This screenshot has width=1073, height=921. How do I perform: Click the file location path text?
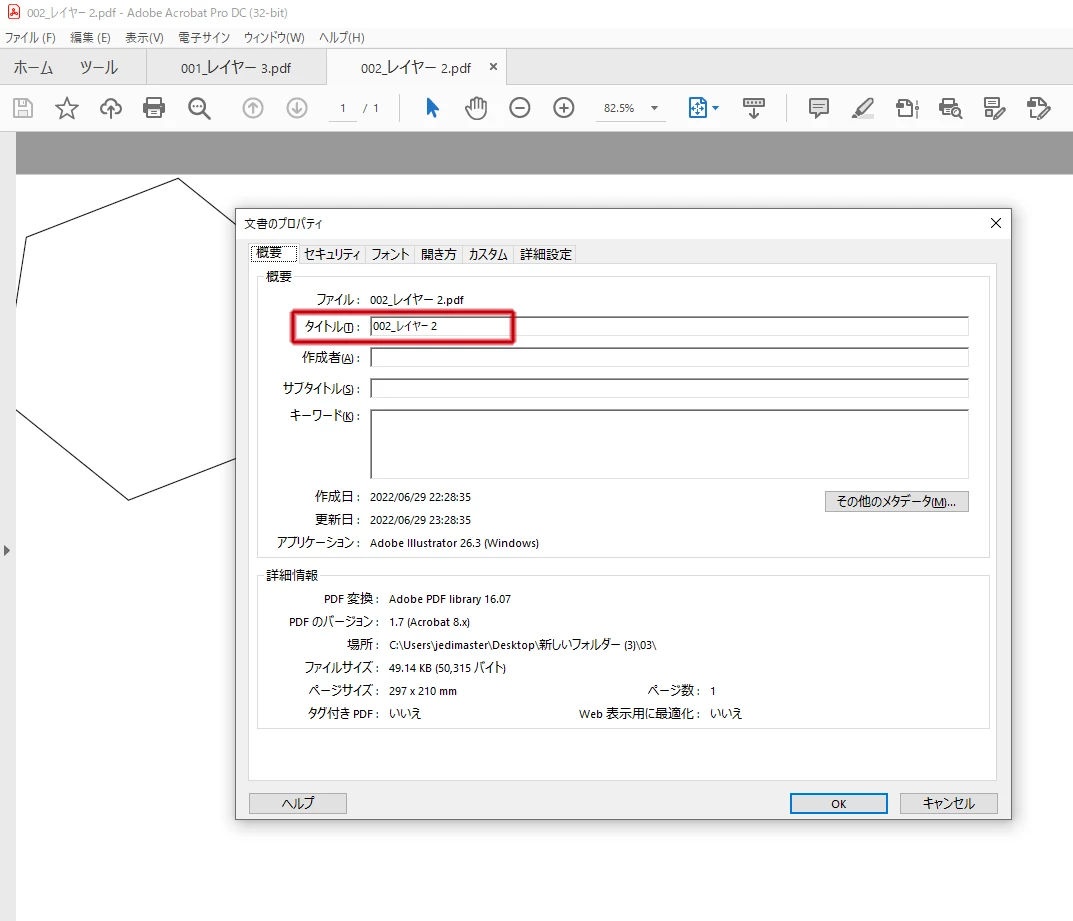(x=522, y=645)
